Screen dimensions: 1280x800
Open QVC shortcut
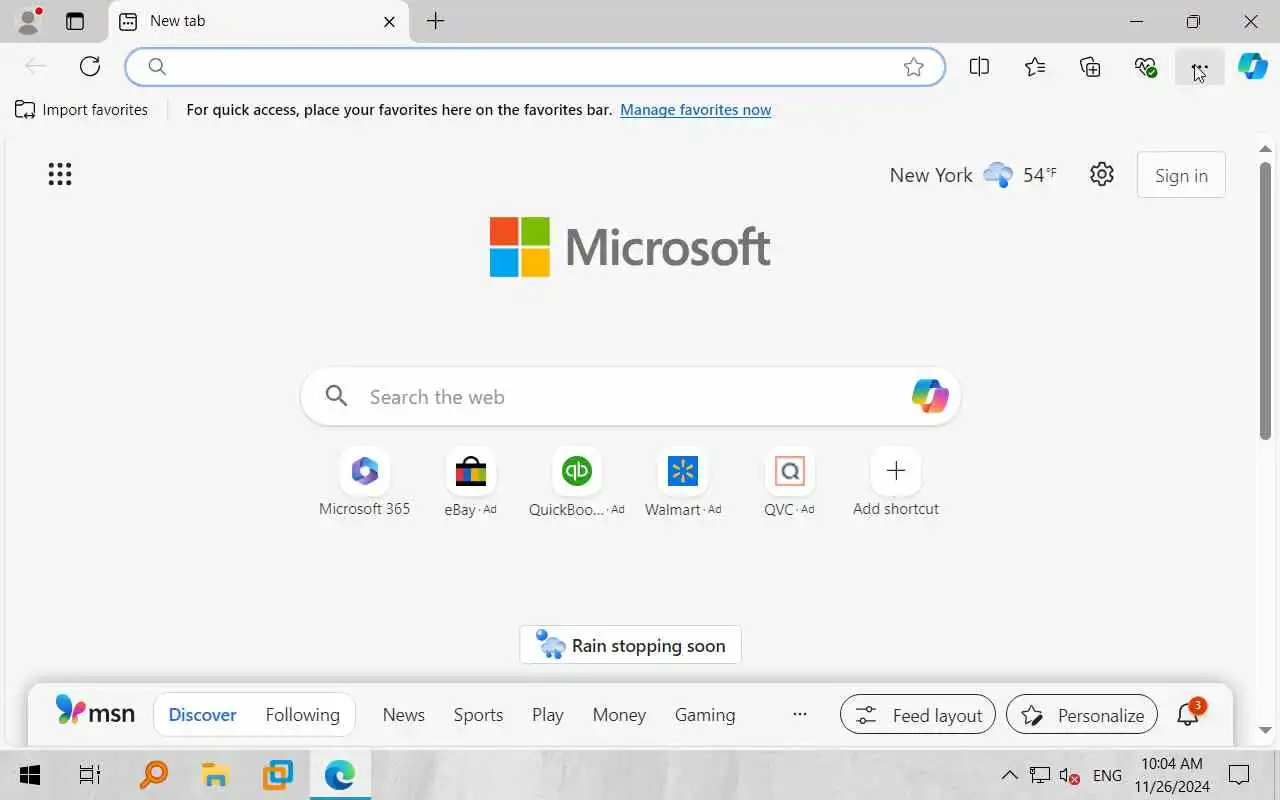789,482
